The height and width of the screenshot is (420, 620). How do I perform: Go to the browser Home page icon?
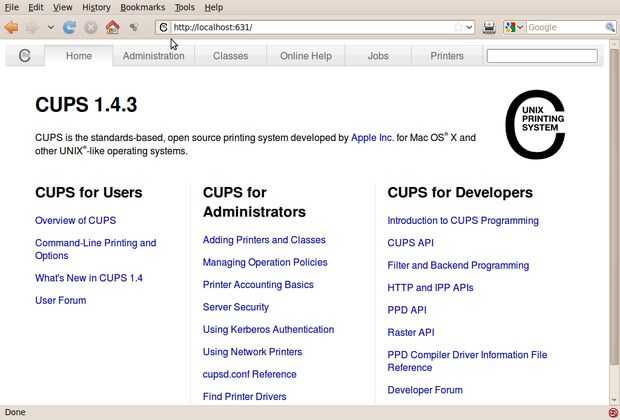(x=112, y=27)
